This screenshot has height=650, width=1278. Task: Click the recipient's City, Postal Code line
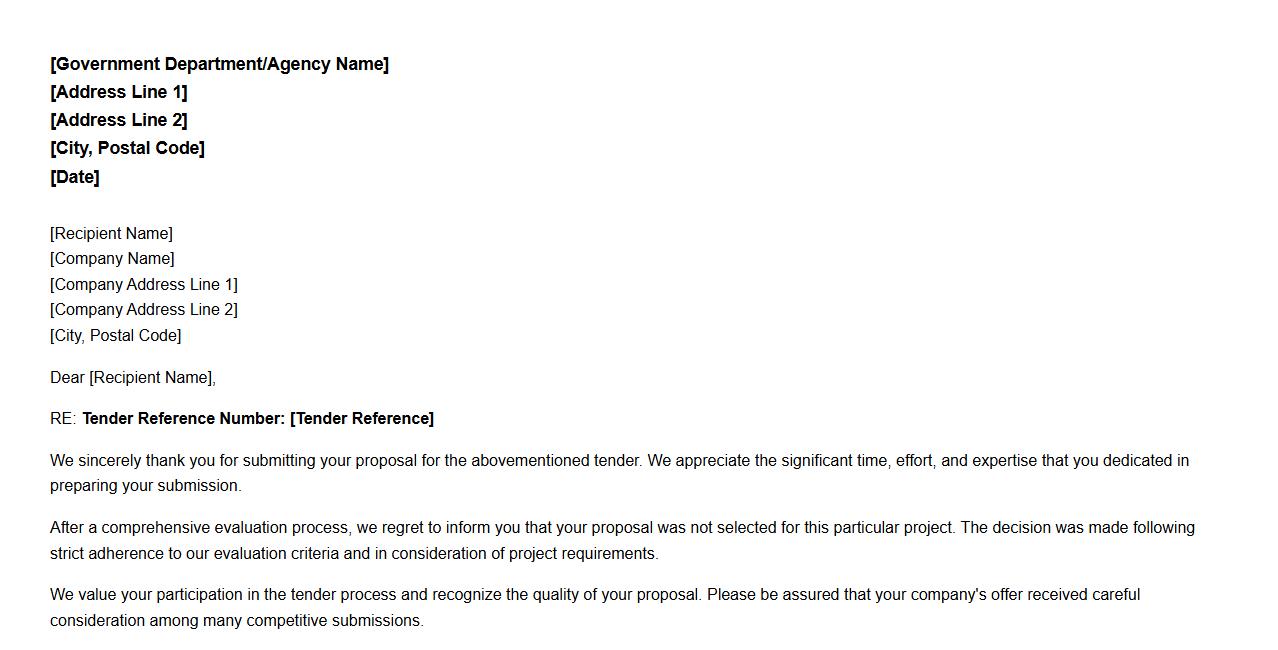(115, 336)
